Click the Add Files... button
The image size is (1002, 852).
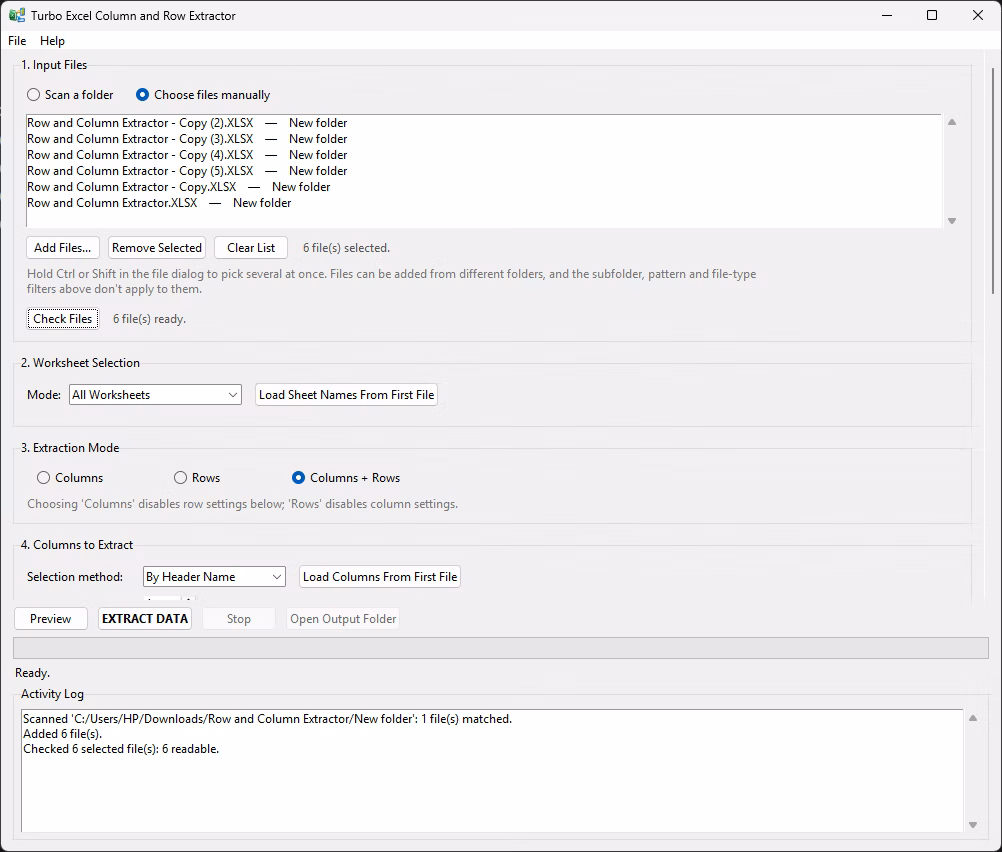[63, 247]
